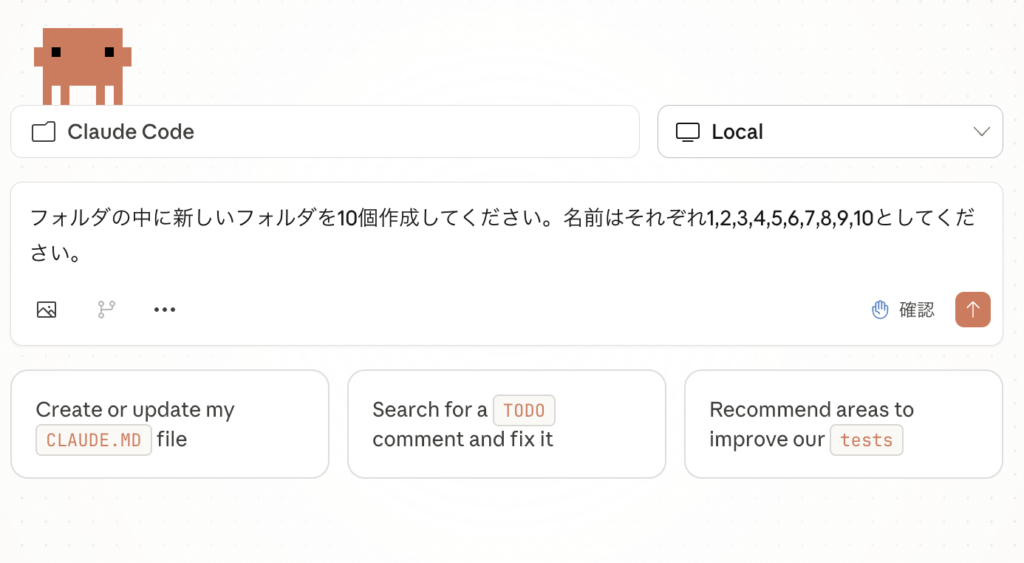Expand the Local environment chevron
Viewport: 1024px width, 563px height.
[982, 132]
